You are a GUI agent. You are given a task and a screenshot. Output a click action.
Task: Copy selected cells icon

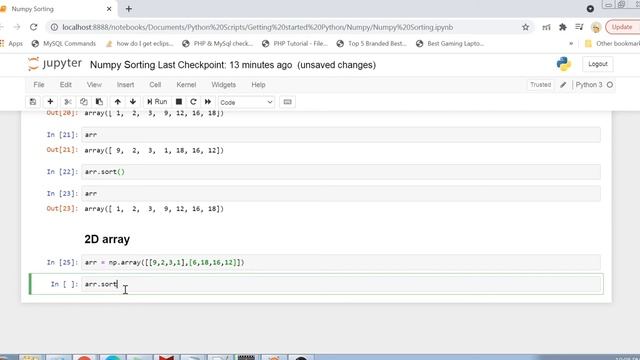[x=84, y=102]
